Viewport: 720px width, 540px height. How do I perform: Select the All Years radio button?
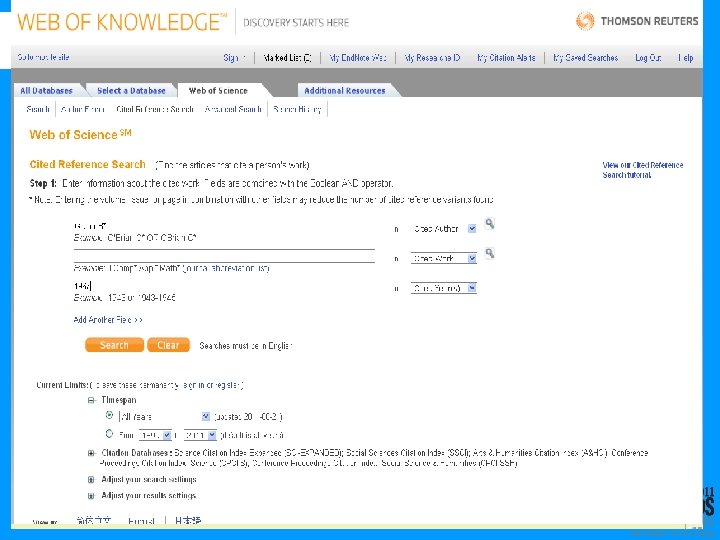click(109, 415)
